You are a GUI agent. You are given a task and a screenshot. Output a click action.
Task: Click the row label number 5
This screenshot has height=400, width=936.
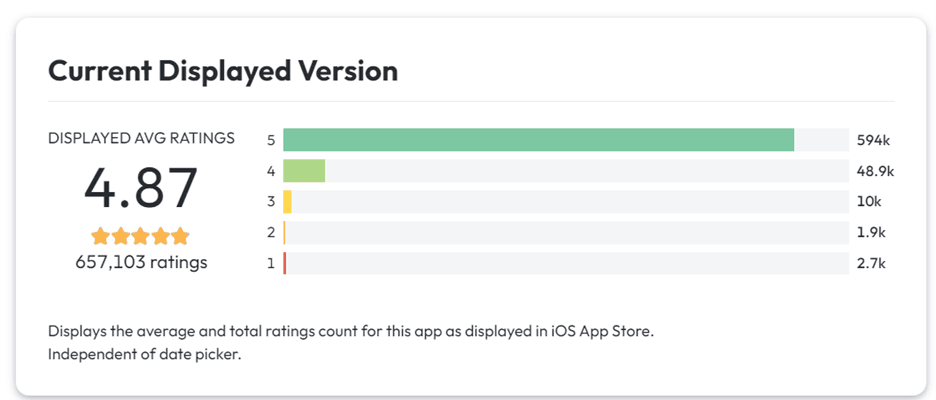(271, 140)
